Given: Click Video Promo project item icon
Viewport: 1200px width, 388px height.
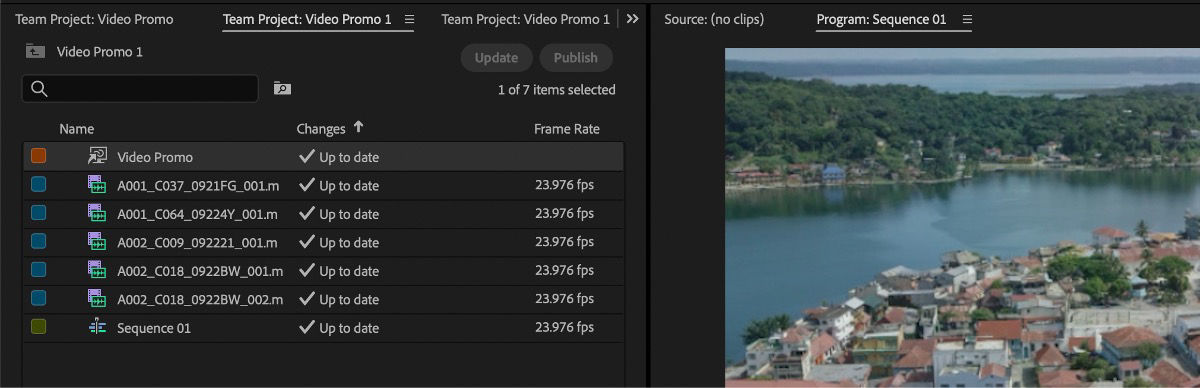Looking at the screenshot, I should 97,156.
